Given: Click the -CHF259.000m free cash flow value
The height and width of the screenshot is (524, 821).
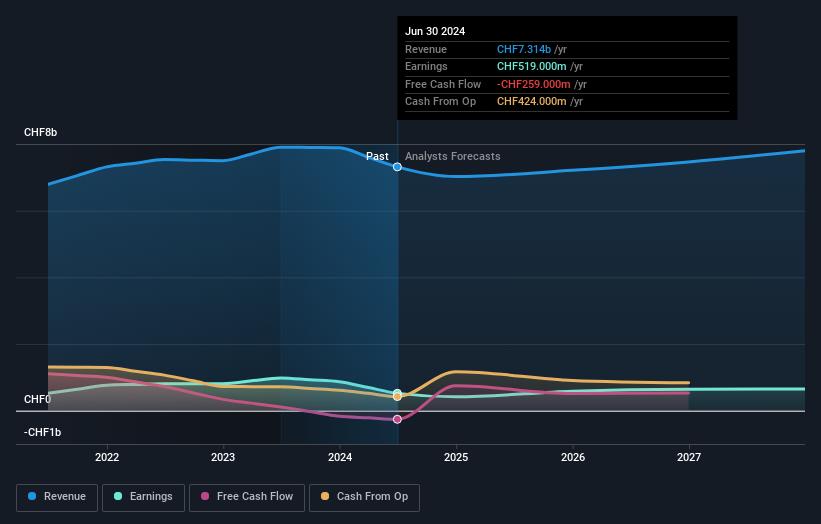Looking at the screenshot, I should coord(534,84).
